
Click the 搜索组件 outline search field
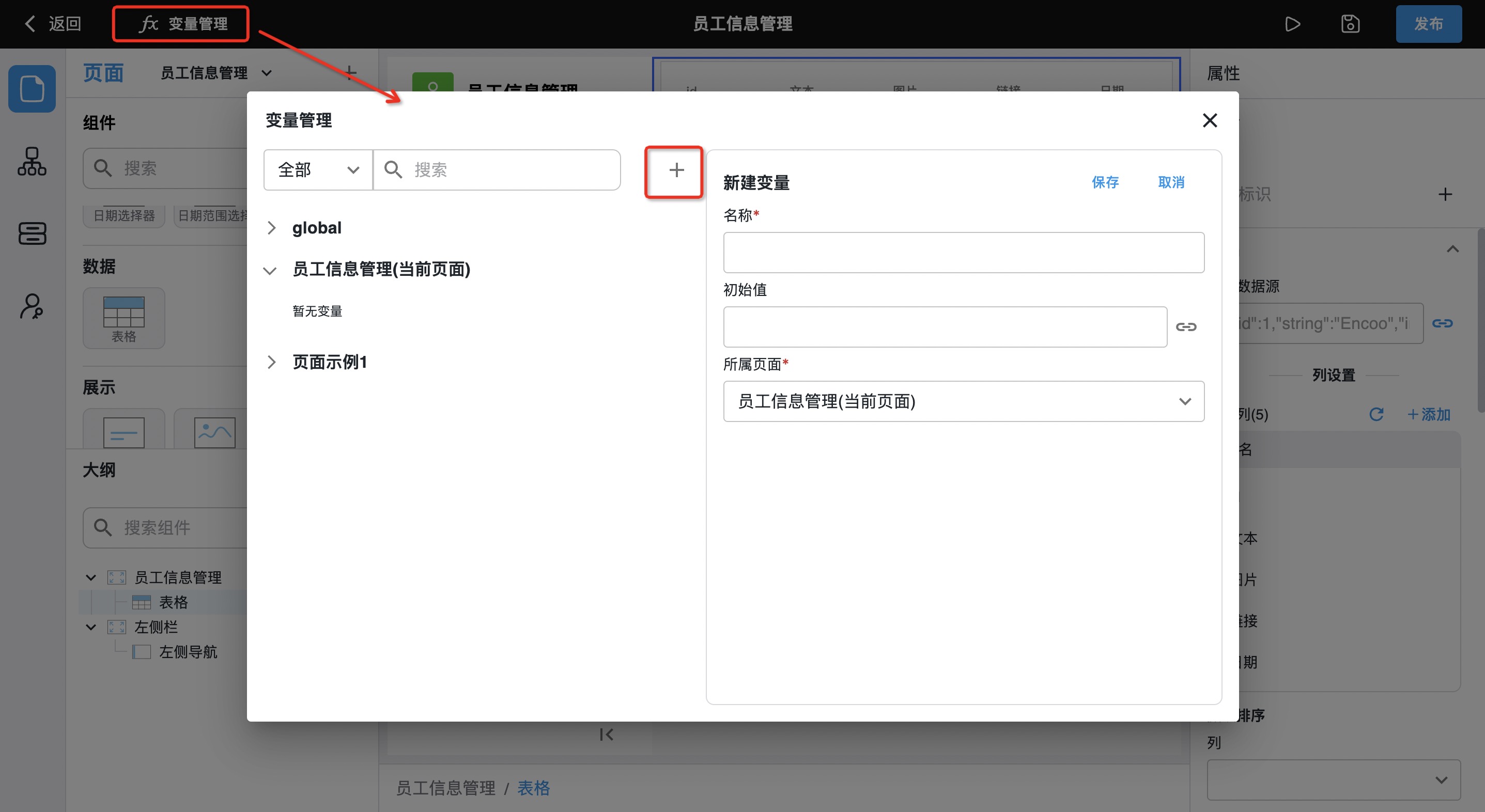coord(165,527)
